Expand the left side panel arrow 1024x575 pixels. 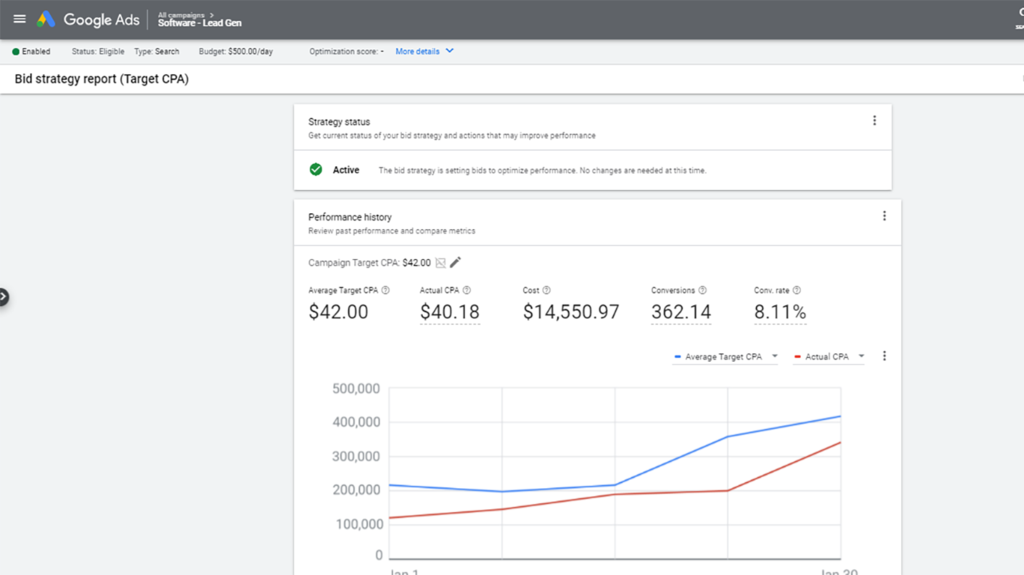coord(3,296)
